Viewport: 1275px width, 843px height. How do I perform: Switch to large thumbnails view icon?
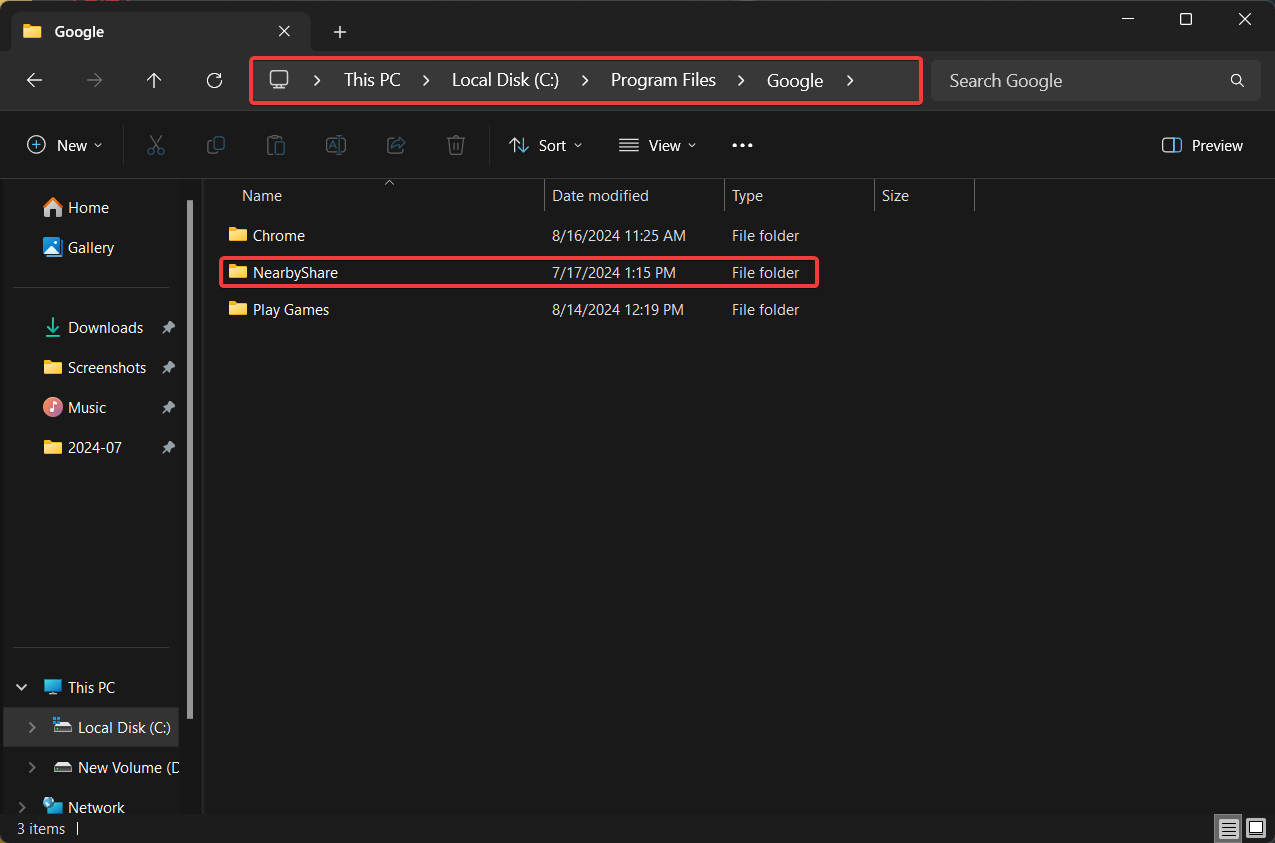(1256, 828)
